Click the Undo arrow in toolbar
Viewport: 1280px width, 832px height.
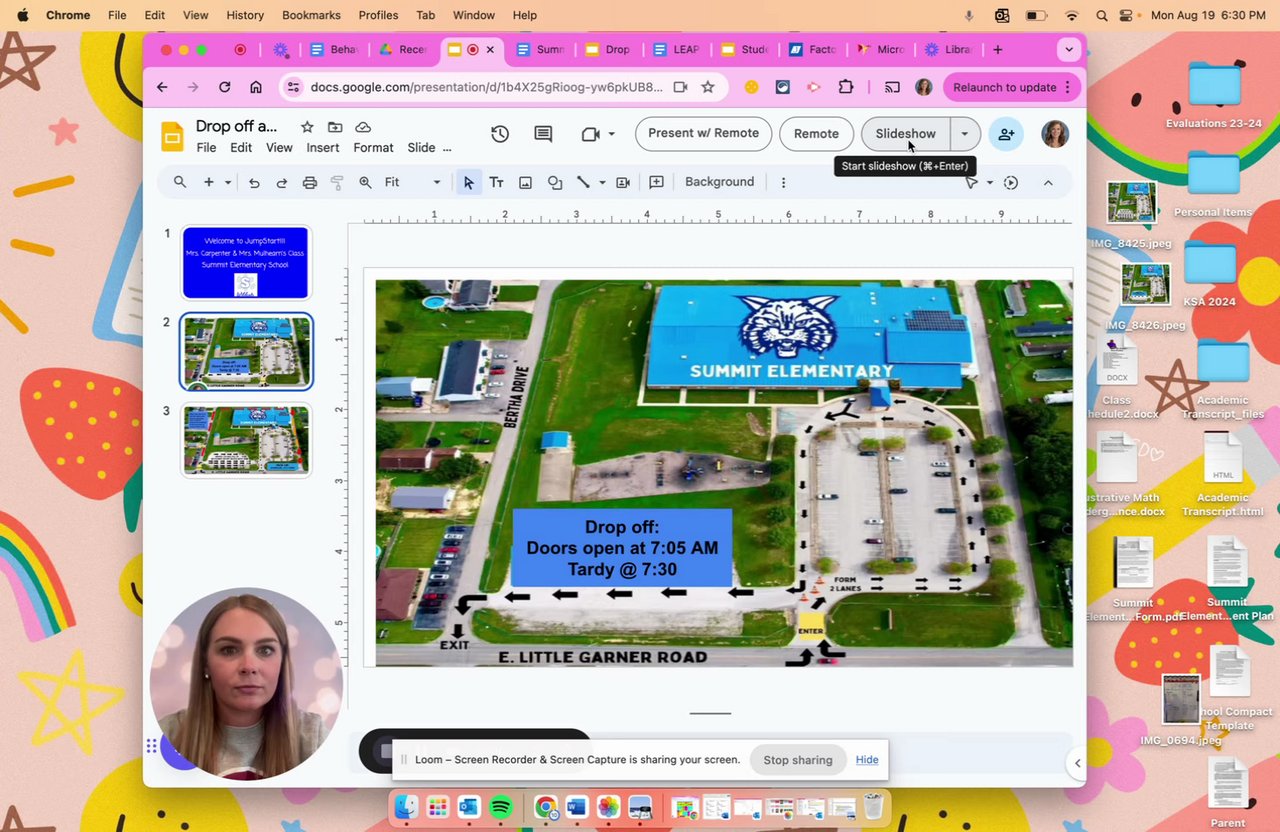coord(254,183)
